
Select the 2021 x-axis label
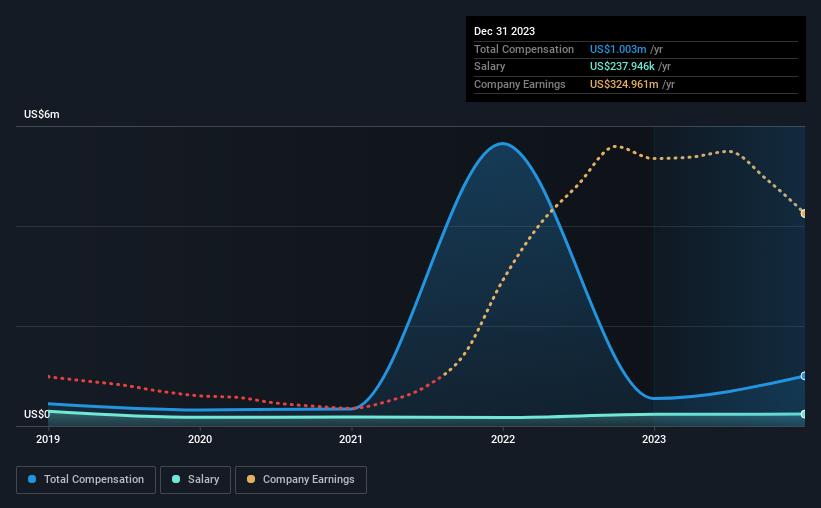pyautogui.click(x=351, y=439)
